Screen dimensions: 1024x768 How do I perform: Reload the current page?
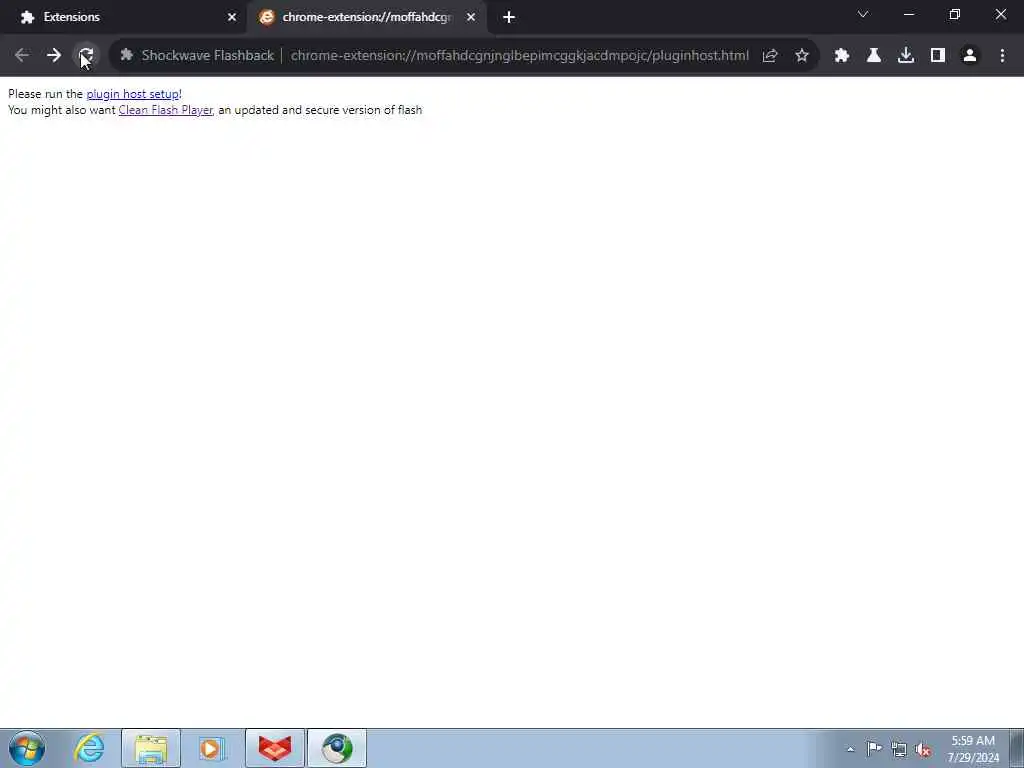coord(86,56)
